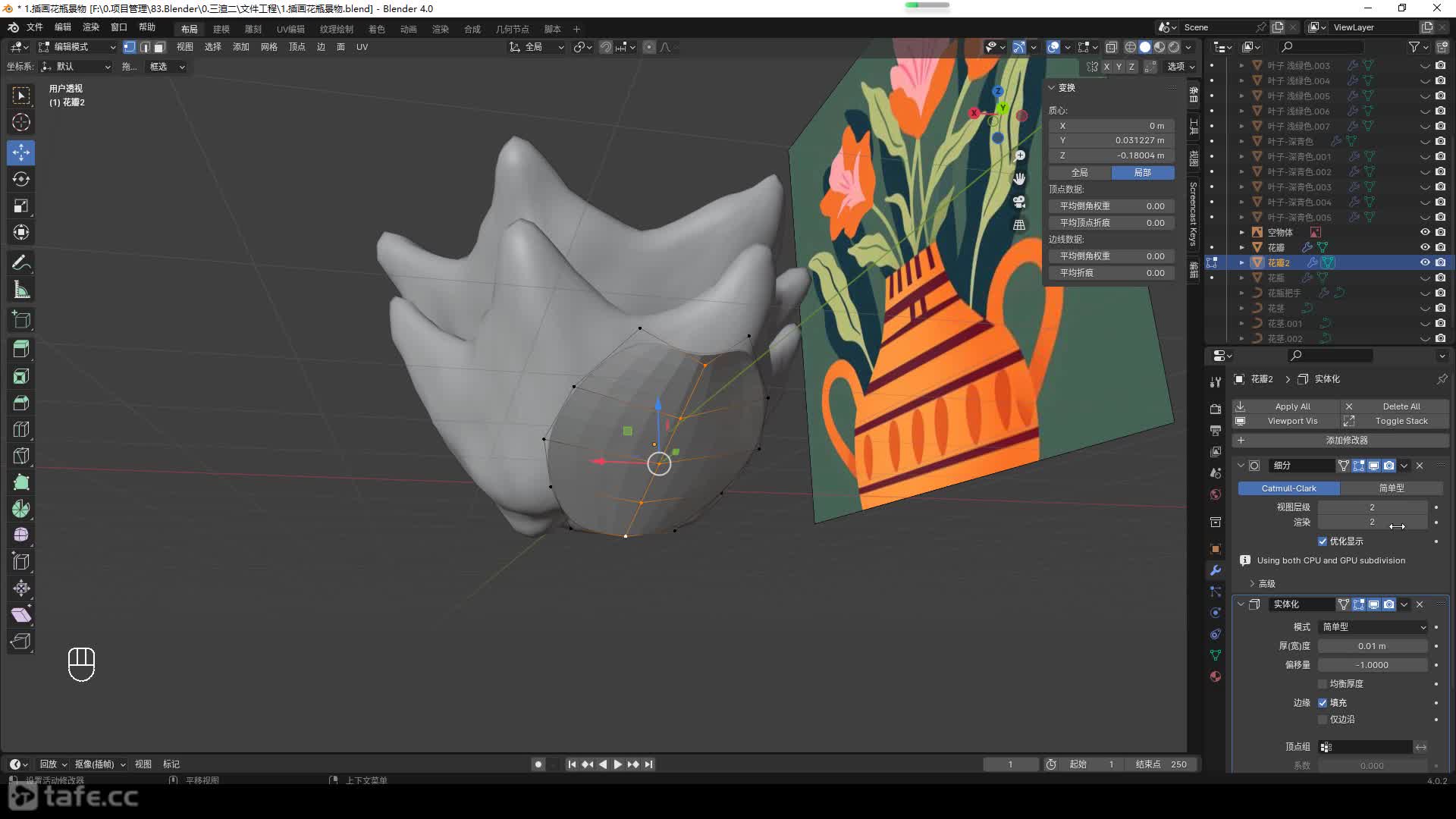This screenshot has width=1456, height=819.
Task: Open the 选项 dropdown in viewport
Action: [x=1180, y=67]
